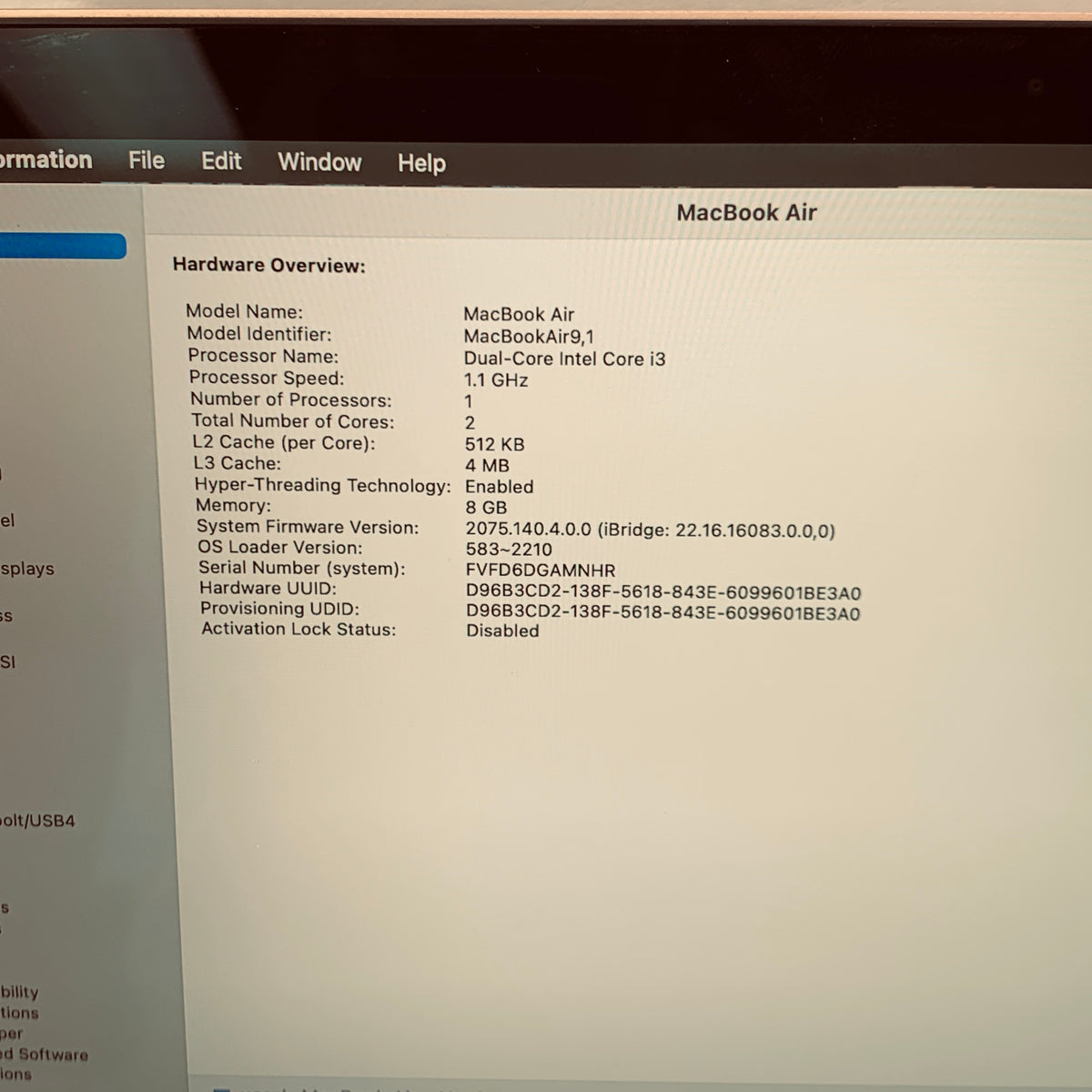Click the Dual-Core Intel Core i3 value
Screen dimensions: 1092x1092
coord(564,359)
